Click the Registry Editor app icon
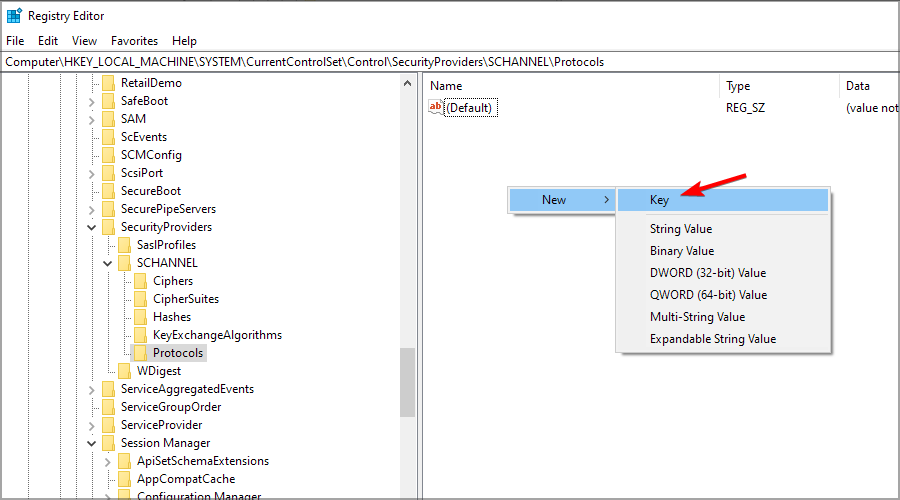Screen dimensions: 900x500 point(14,15)
